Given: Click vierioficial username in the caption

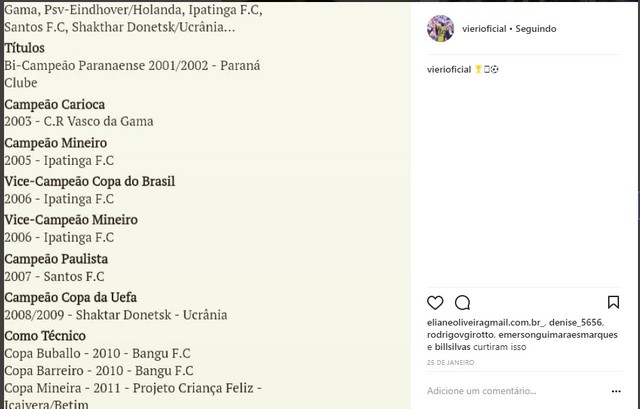Looking at the screenshot, I should pyautogui.click(x=449, y=69).
